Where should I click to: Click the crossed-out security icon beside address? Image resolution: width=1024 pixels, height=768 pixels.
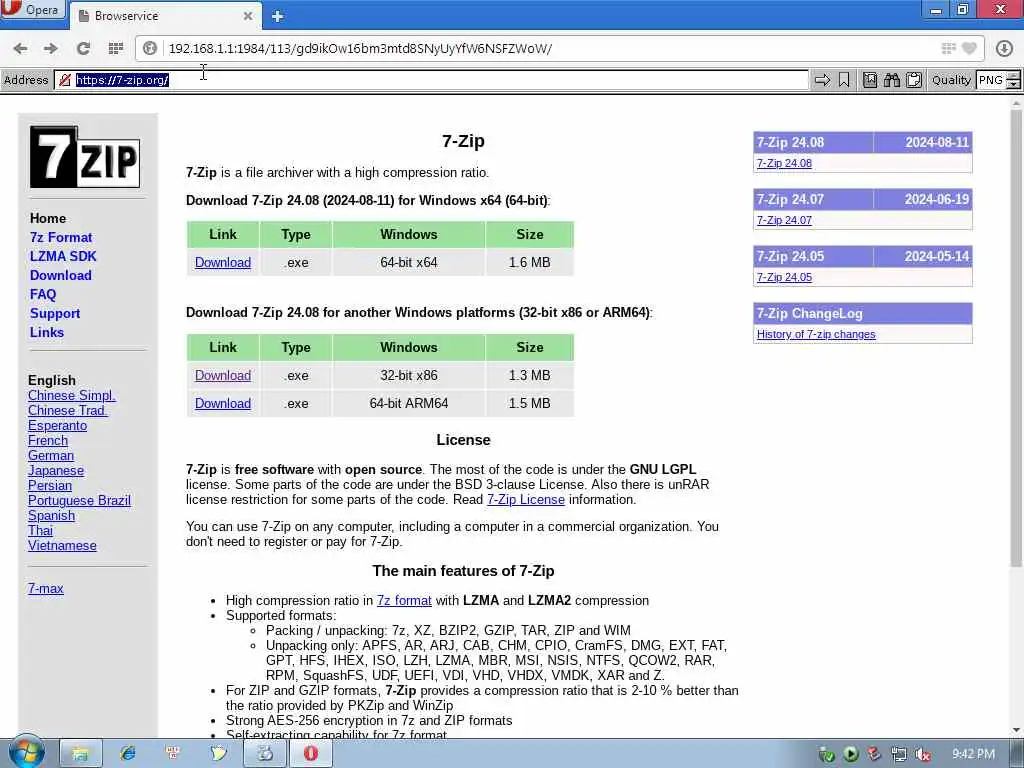coord(65,80)
